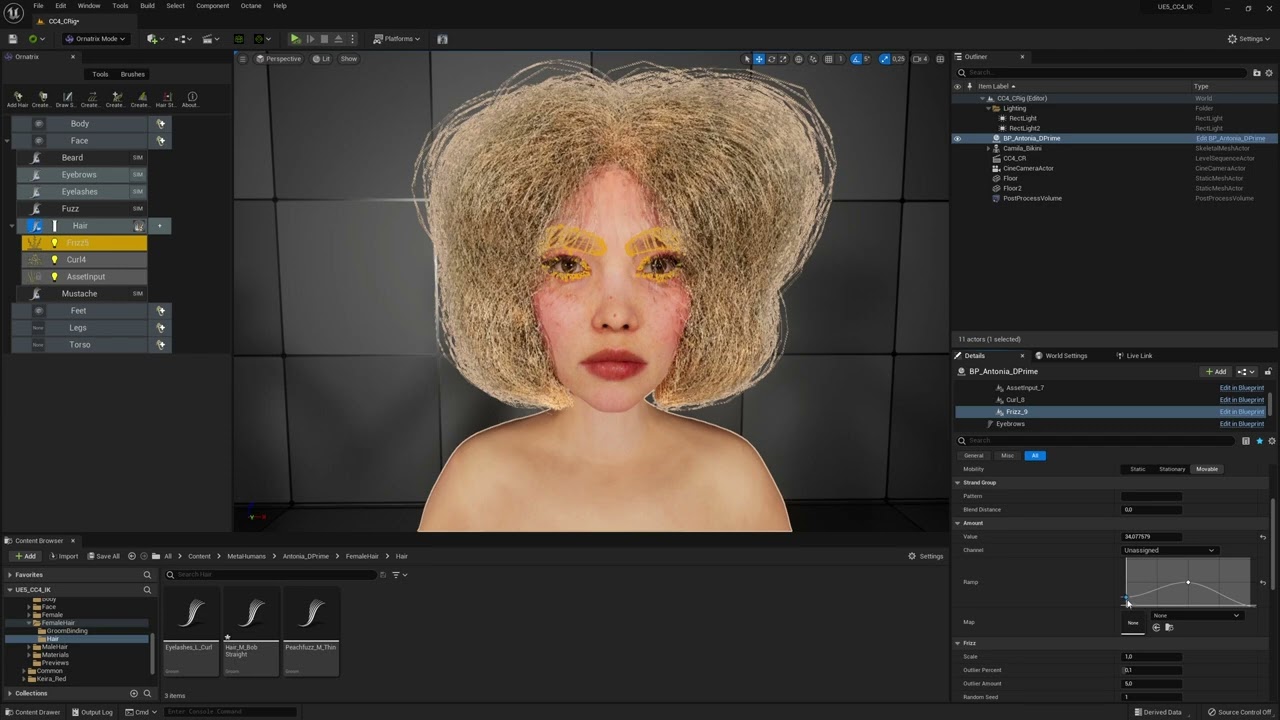The height and width of the screenshot is (720, 1280).
Task: Open the Build menu
Action: click(x=147, y=6)
